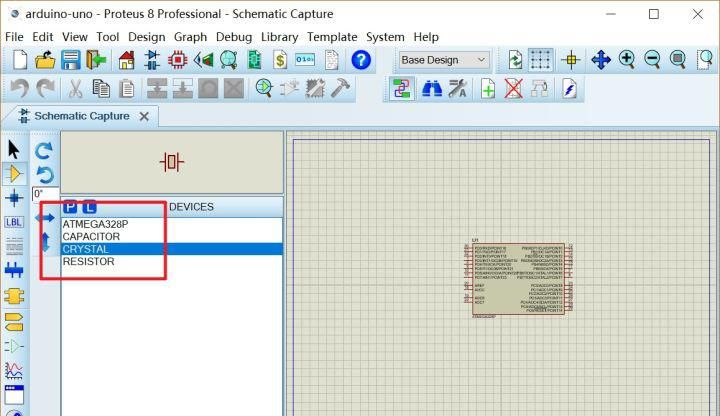Open the Graph menu

pos(190,37)
